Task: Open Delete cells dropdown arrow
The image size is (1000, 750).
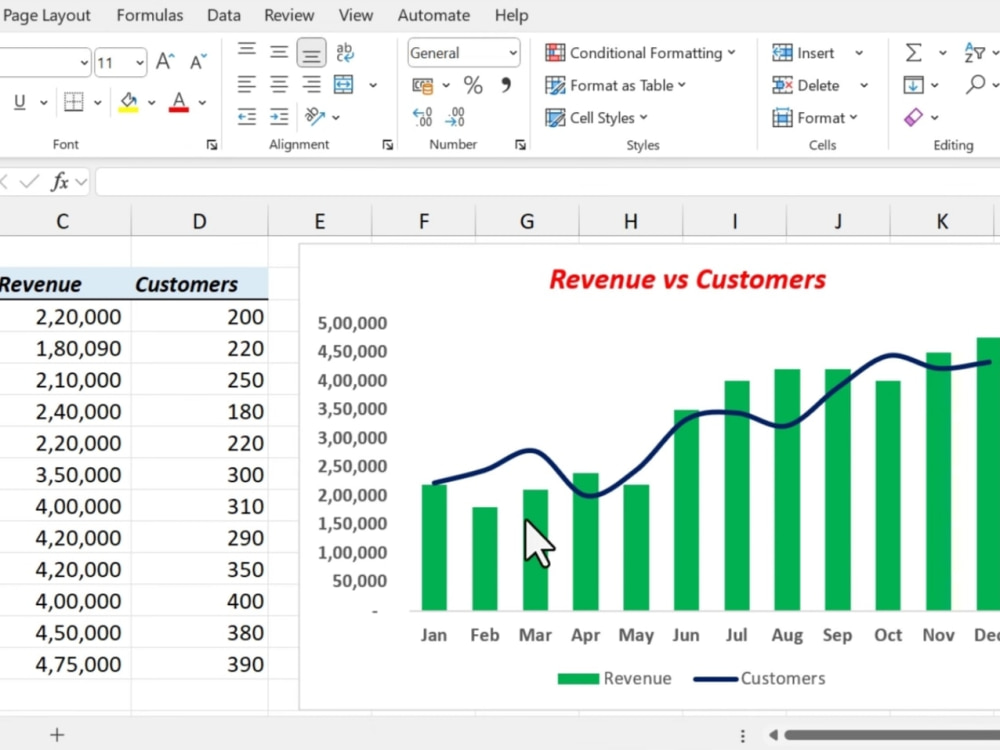Action: pyautogui.click(x=864, y=85)
